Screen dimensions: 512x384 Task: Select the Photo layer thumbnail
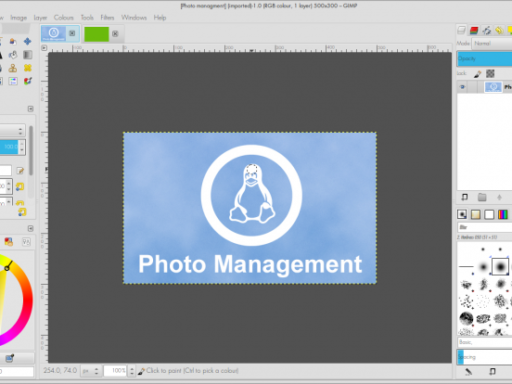493,87
